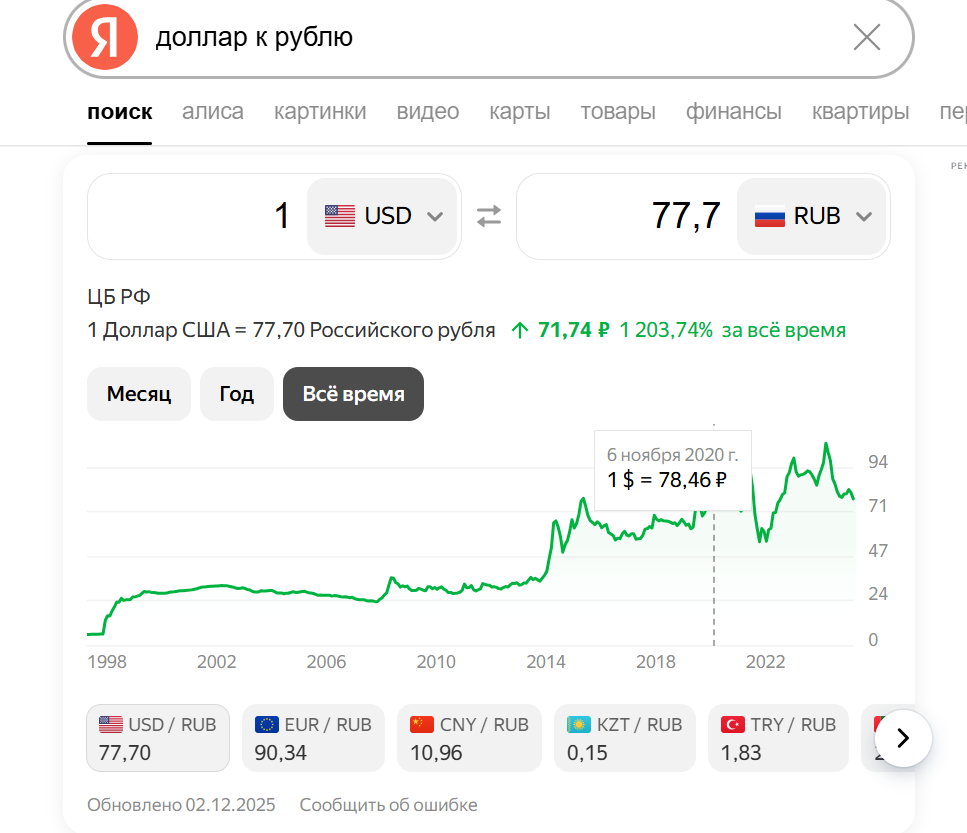
Task: Switch chart range to Месяц
Action: point(139,394)
